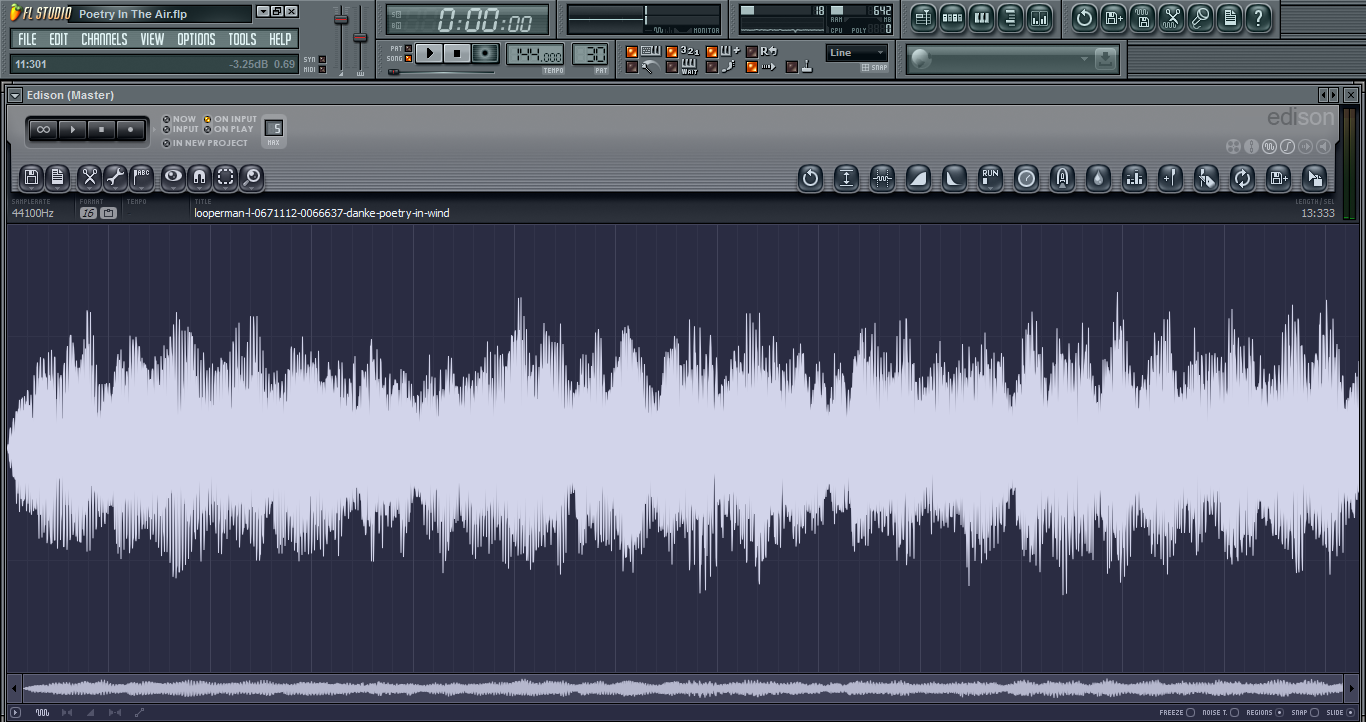Open Edison loop tuner cycle icon
The width and height of the screenshot is (1366, 722).
click(x=1242, y=179)
